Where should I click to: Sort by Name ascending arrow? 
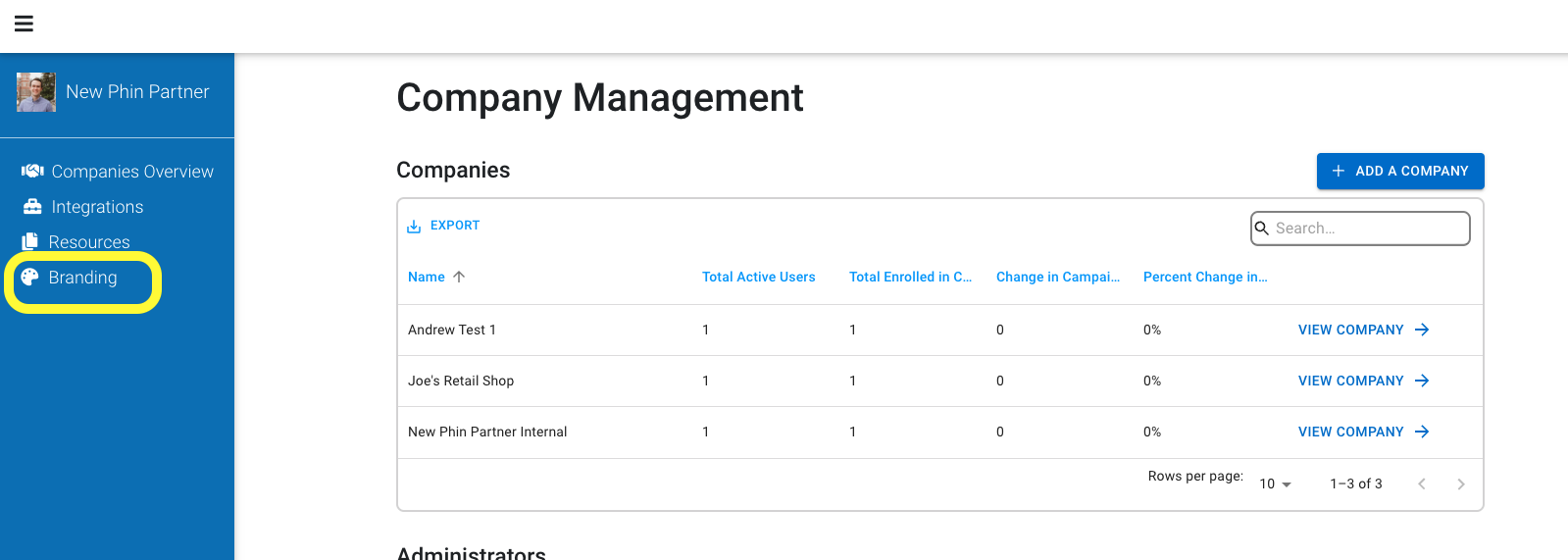(459, 277)
